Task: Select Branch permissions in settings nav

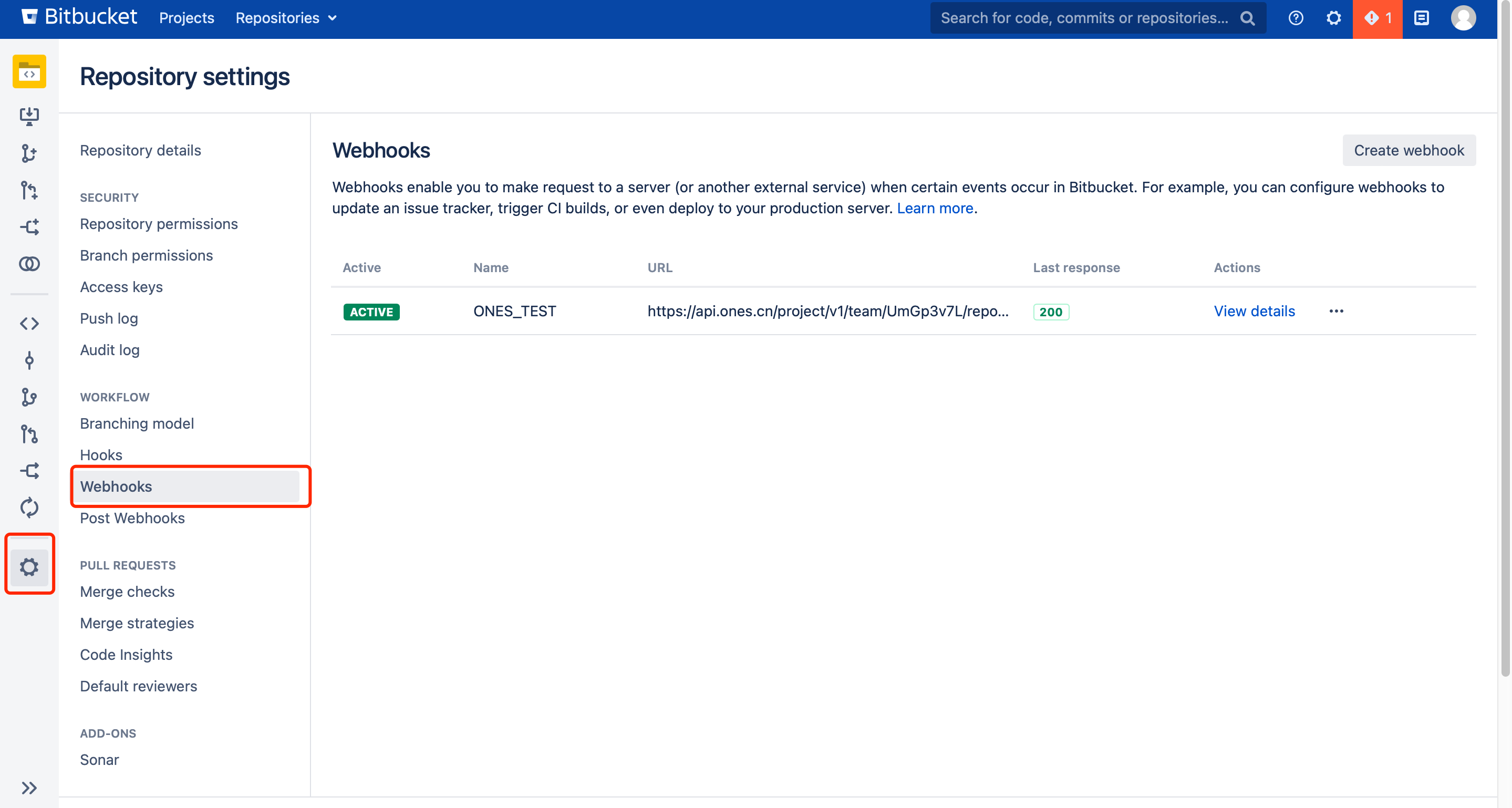Action: 146,255
